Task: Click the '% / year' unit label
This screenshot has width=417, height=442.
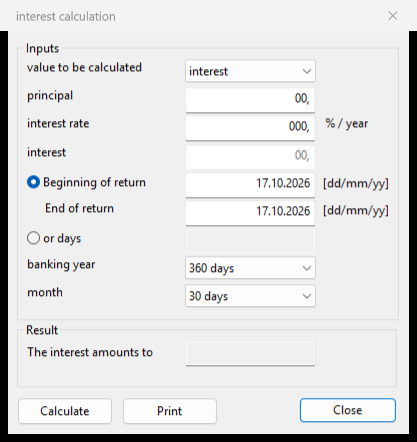Action: (347, 124)
